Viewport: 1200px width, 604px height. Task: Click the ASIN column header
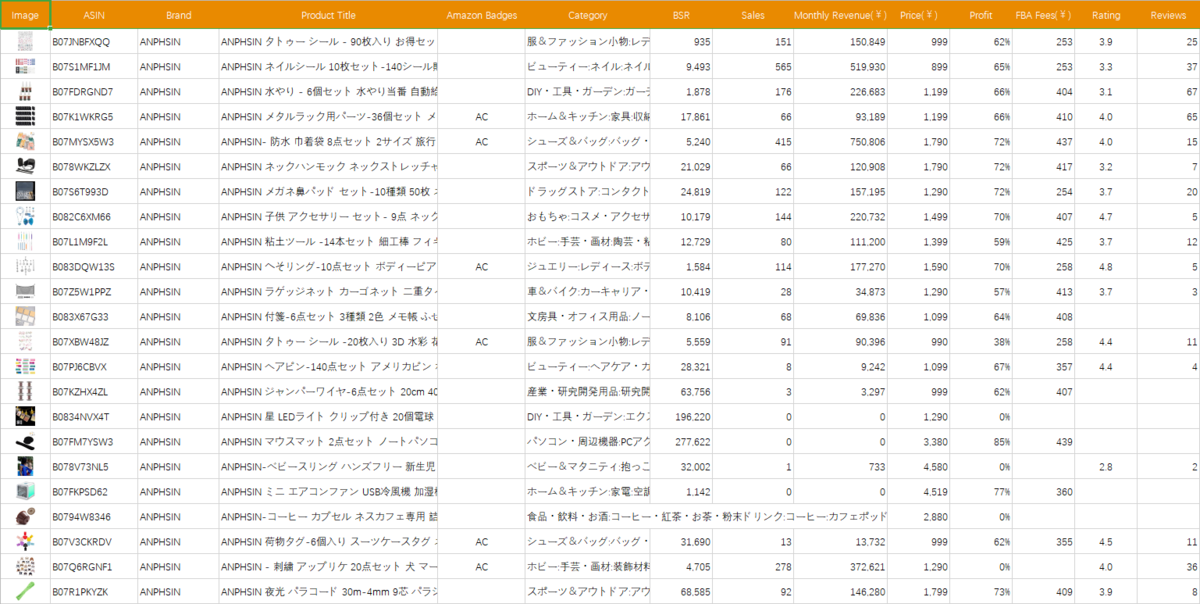pyautogui.click(x=94, y=15)
